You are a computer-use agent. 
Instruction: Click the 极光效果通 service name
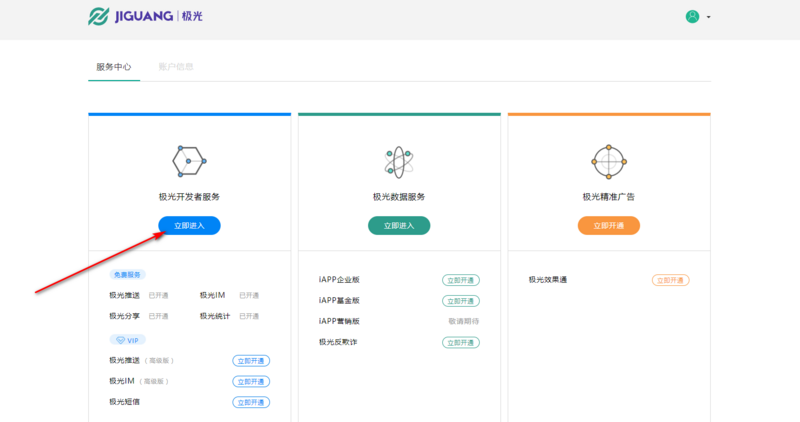(548, 280)
